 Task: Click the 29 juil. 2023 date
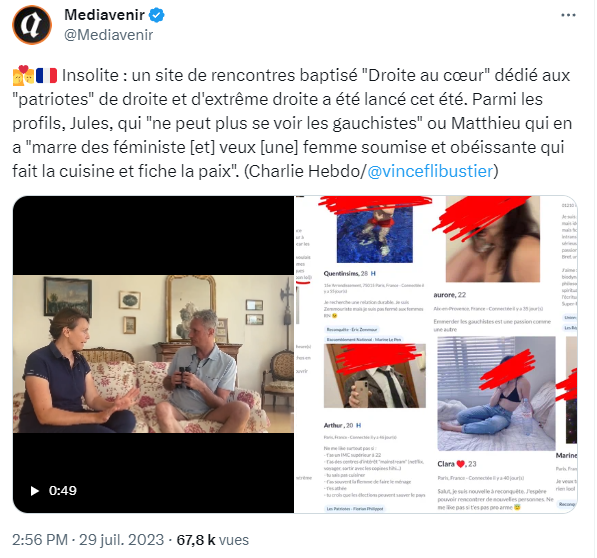121,540
